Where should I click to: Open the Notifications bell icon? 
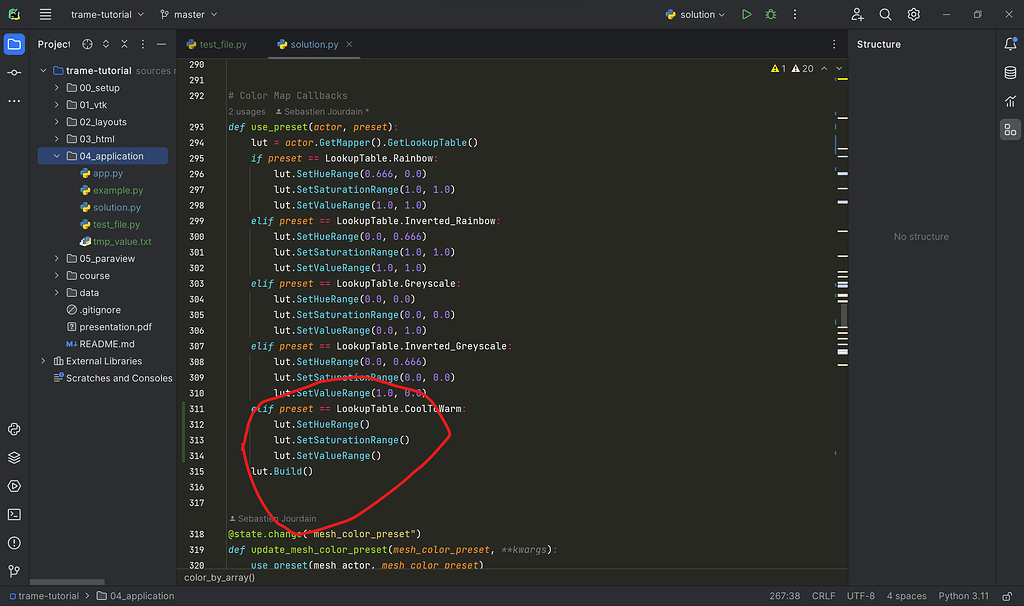pos(1010,45)
